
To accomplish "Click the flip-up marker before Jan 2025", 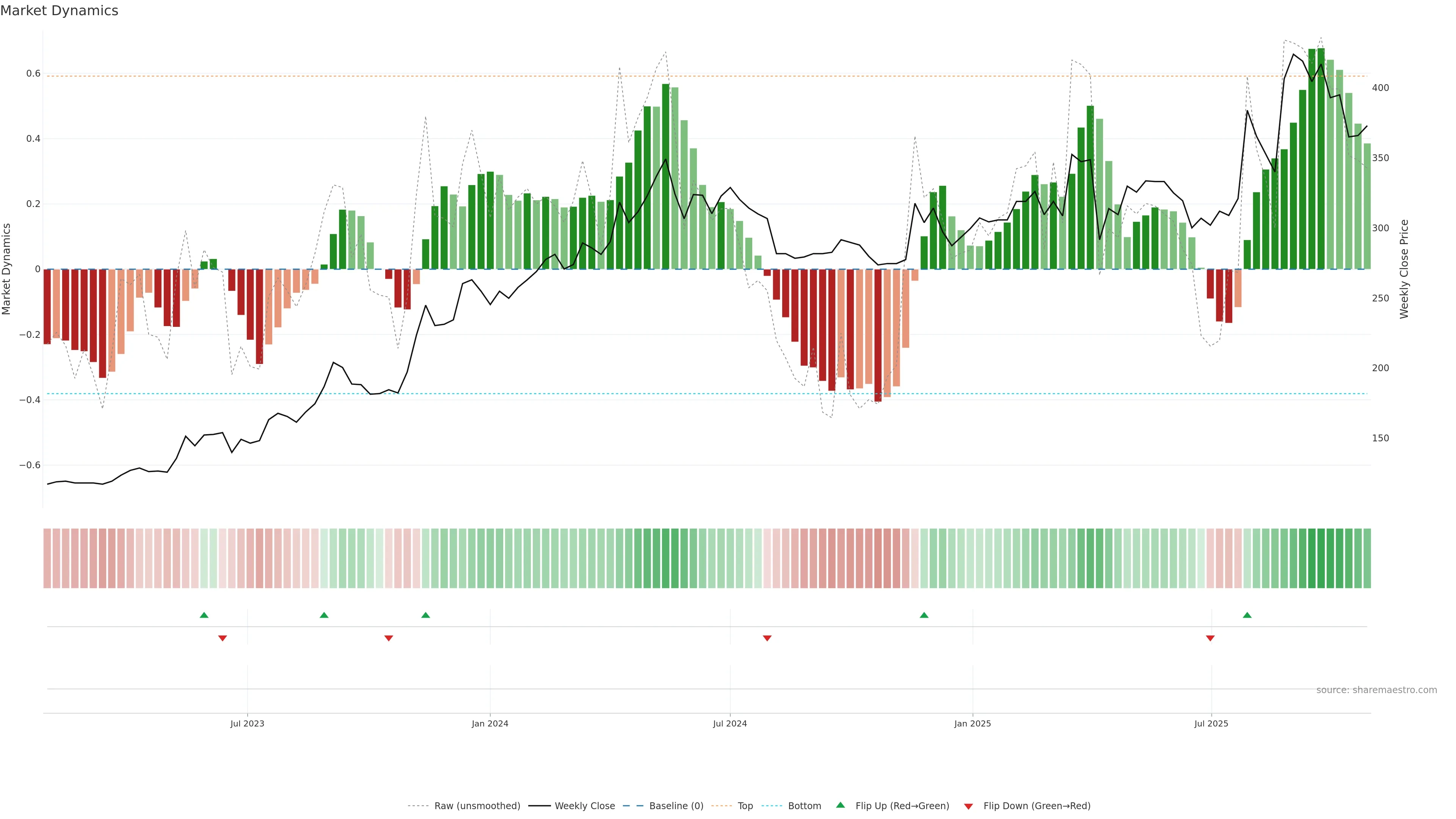I will (924, 615).
